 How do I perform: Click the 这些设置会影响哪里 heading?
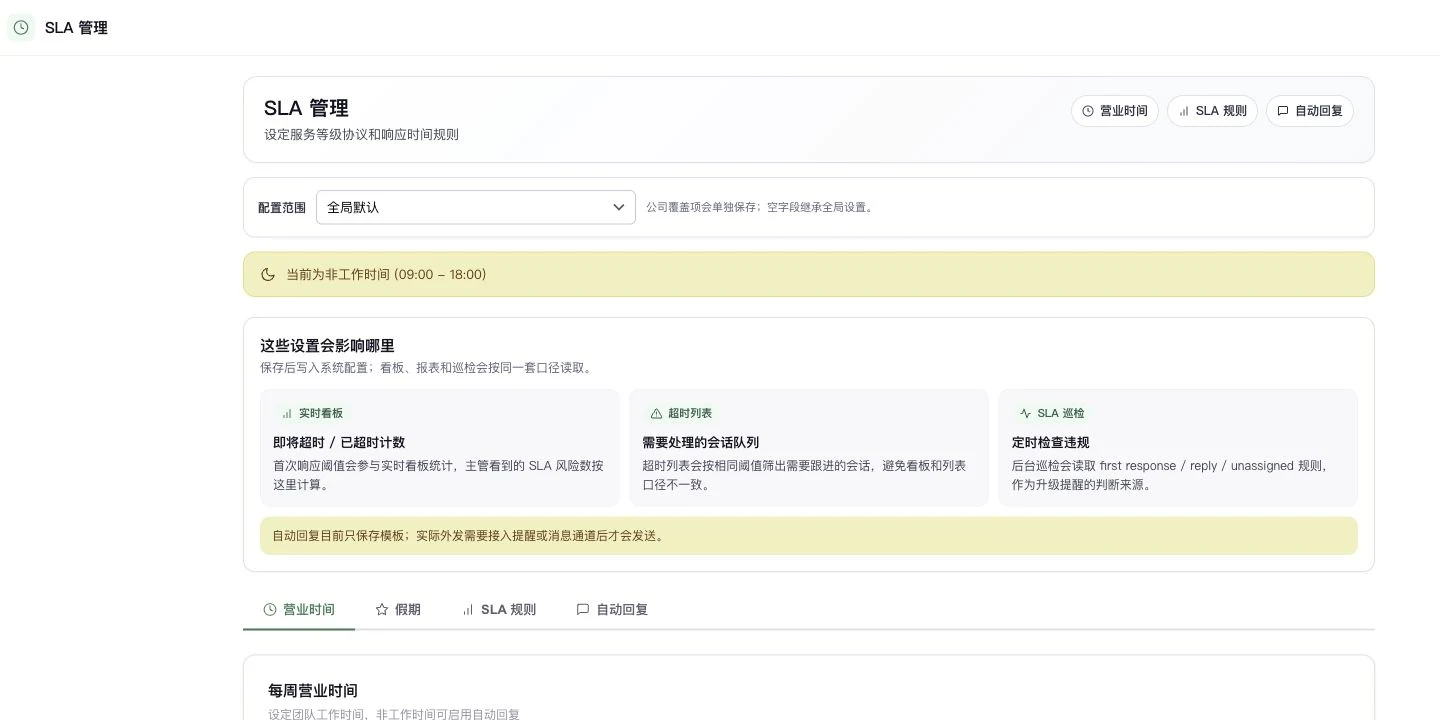click(x=327, y=346)
